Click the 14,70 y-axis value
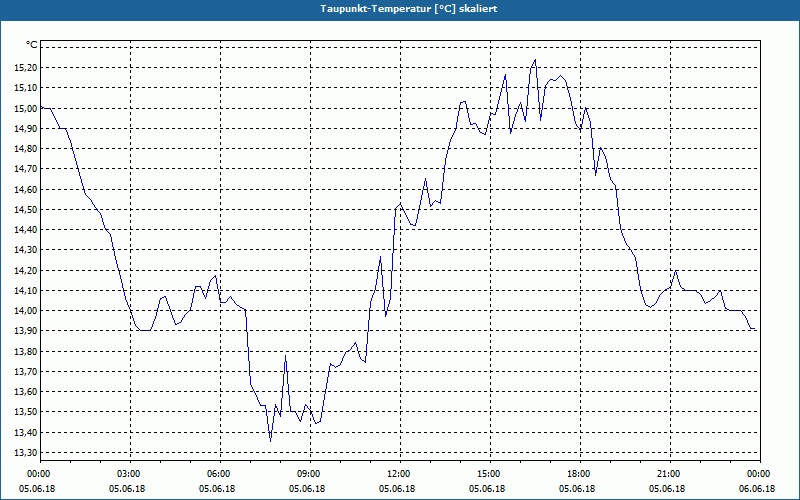Viewport: 800px width, 500px height. [x=26, y=169]
